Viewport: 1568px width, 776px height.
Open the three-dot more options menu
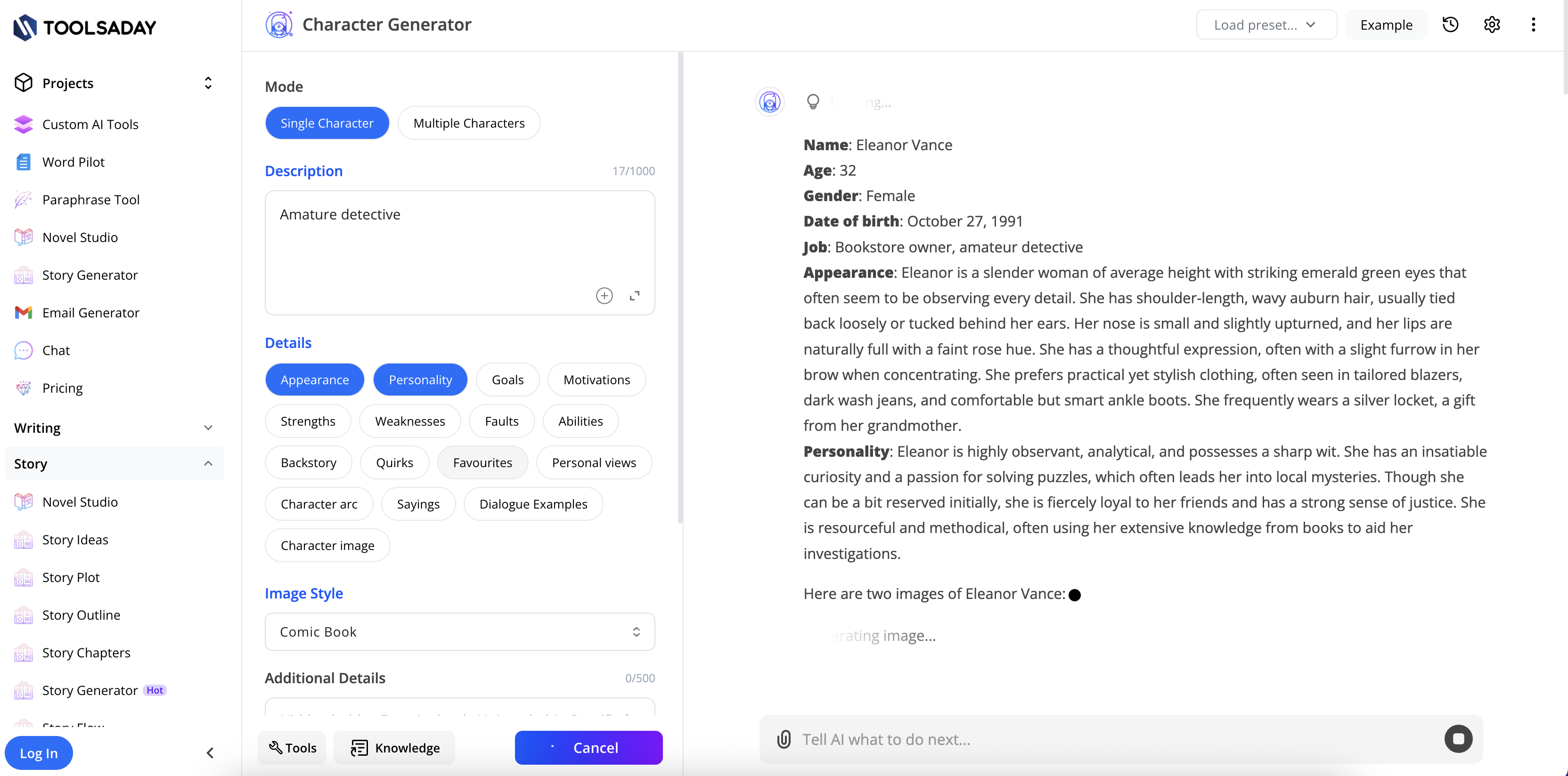1533,25
